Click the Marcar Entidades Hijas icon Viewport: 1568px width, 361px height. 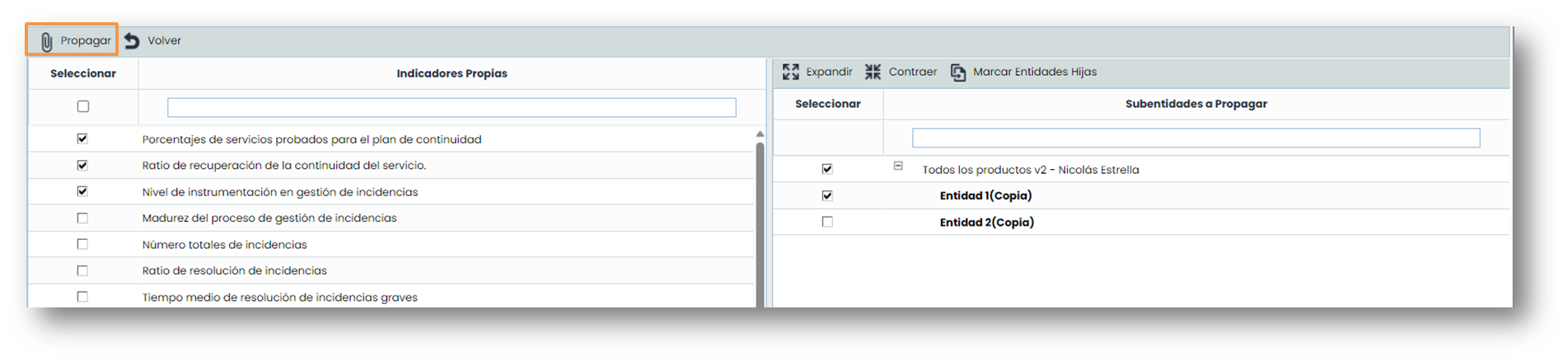click(x=957, y=73)
